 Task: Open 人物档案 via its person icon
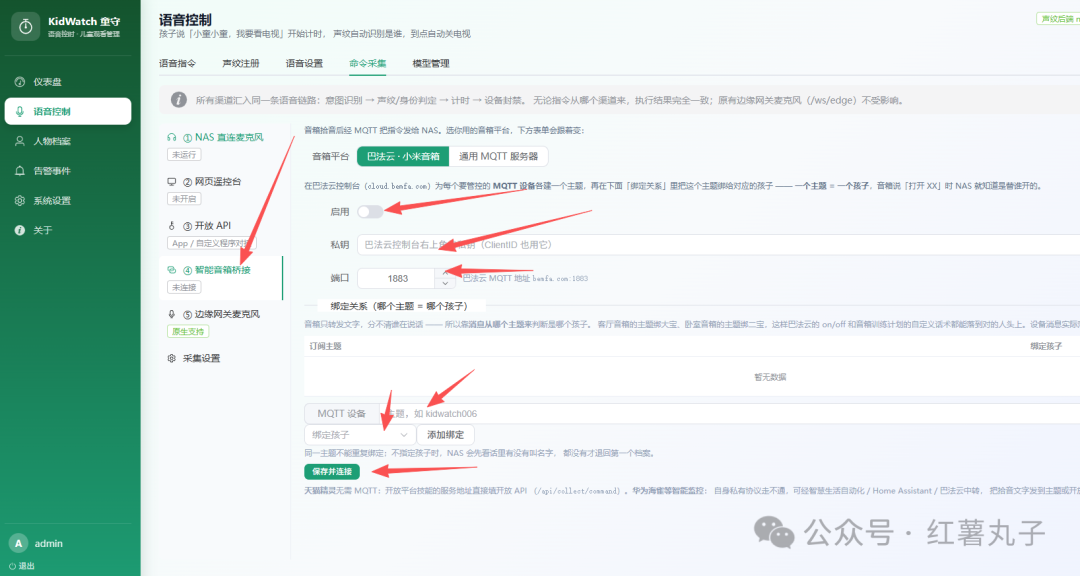point(19,141)
